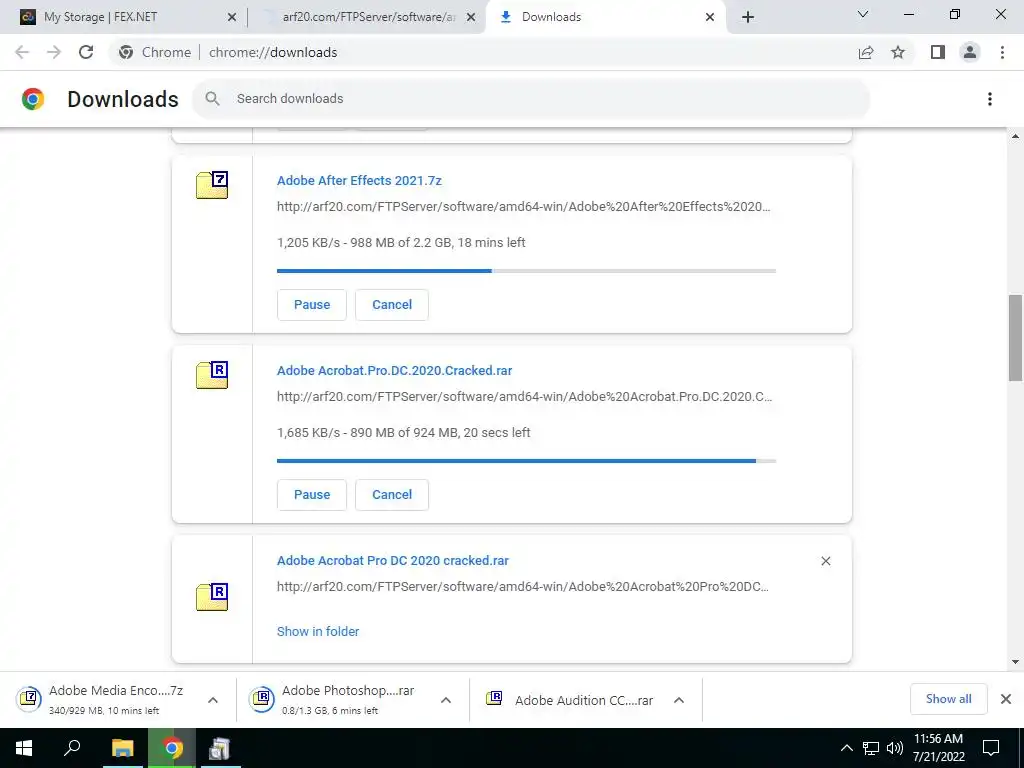Open the WinRAR taskbar app icon
The height and width of the screenshot is (768, 1024).
point(219,748)
